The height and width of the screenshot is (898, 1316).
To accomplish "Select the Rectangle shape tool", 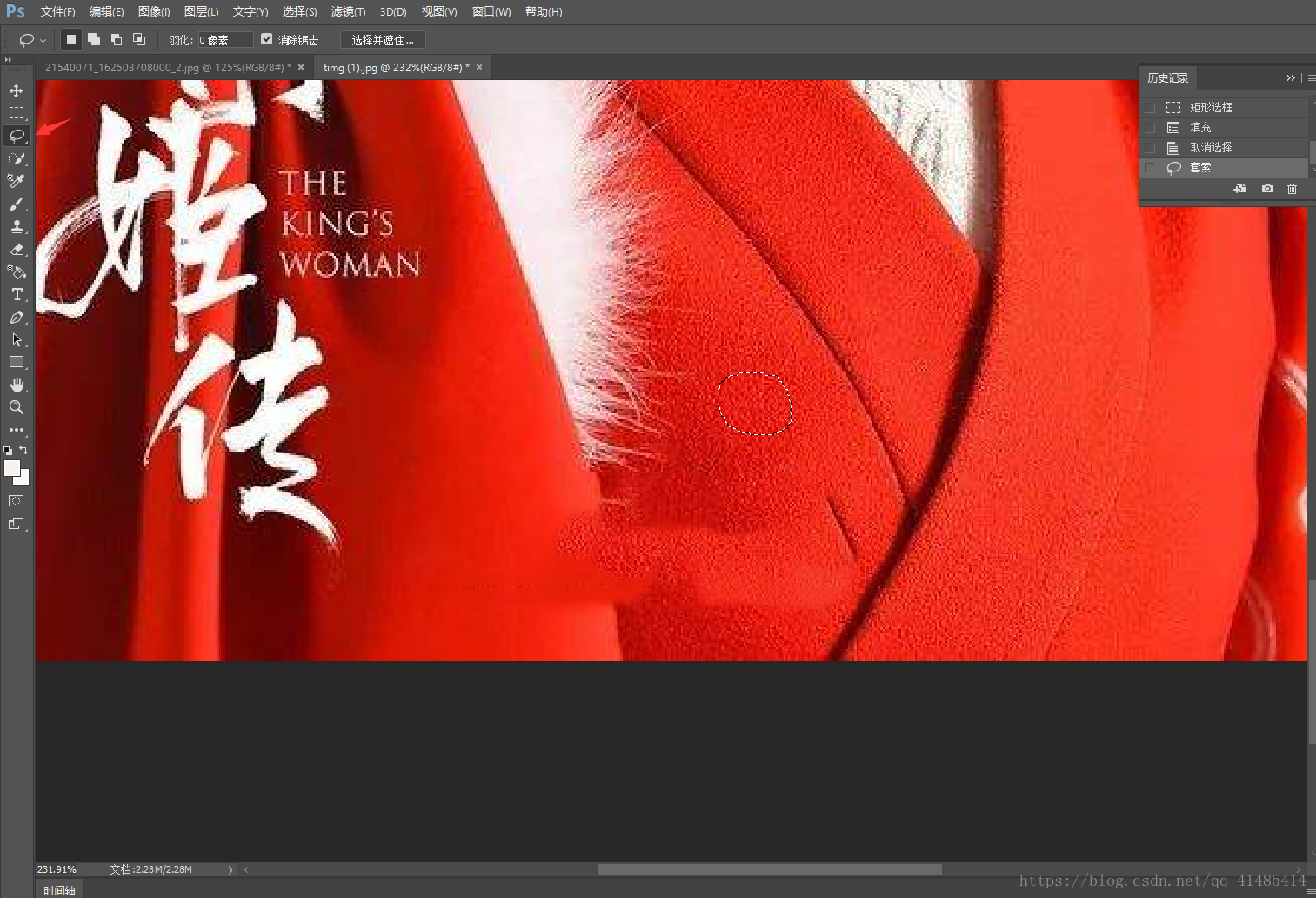I will (17, 362).
